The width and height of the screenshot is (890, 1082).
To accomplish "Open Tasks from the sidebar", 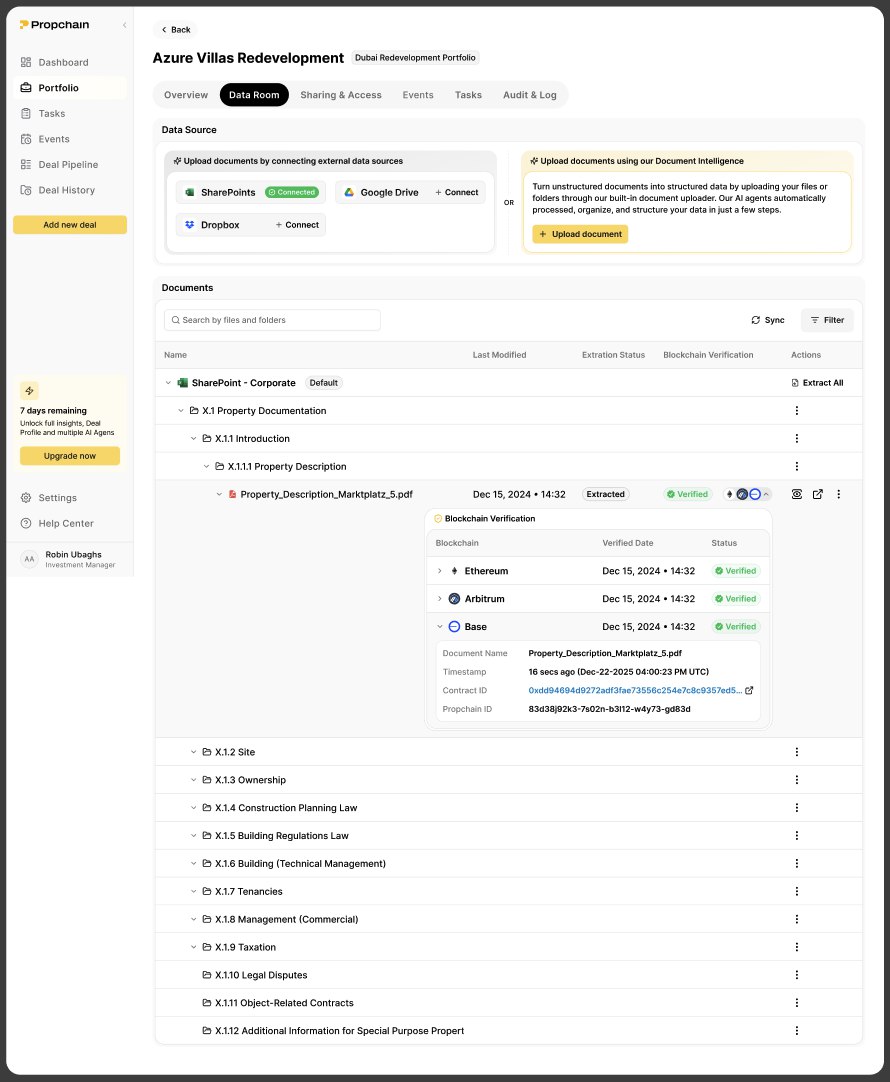I will point(69,113).
